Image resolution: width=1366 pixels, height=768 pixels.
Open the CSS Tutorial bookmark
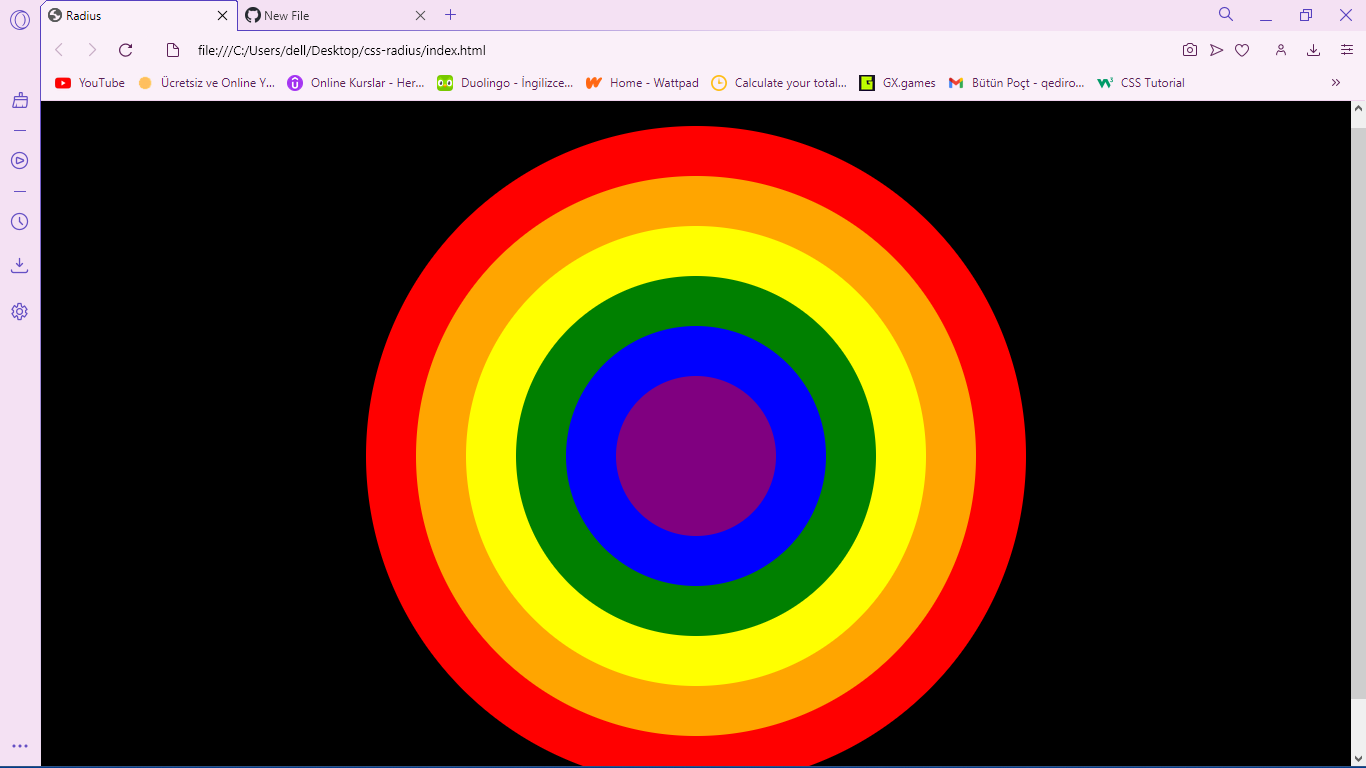(1141, 83)
